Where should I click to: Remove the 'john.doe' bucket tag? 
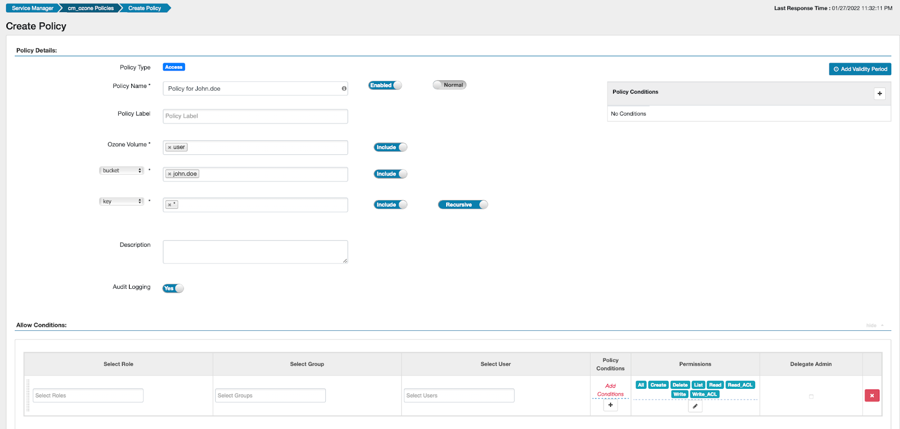click(170, 174)
